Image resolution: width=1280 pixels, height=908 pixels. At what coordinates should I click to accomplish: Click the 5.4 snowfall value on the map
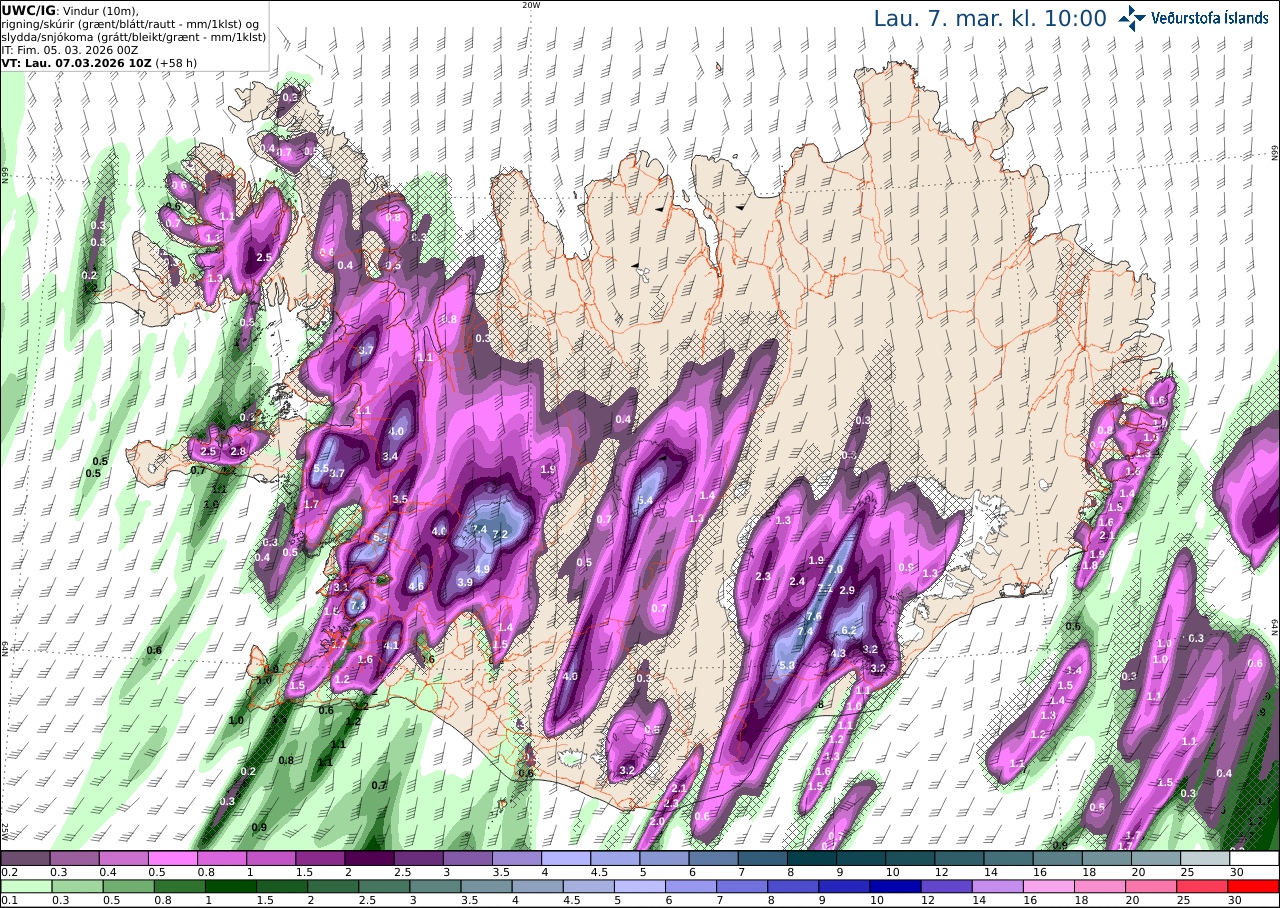coord(645,500)
